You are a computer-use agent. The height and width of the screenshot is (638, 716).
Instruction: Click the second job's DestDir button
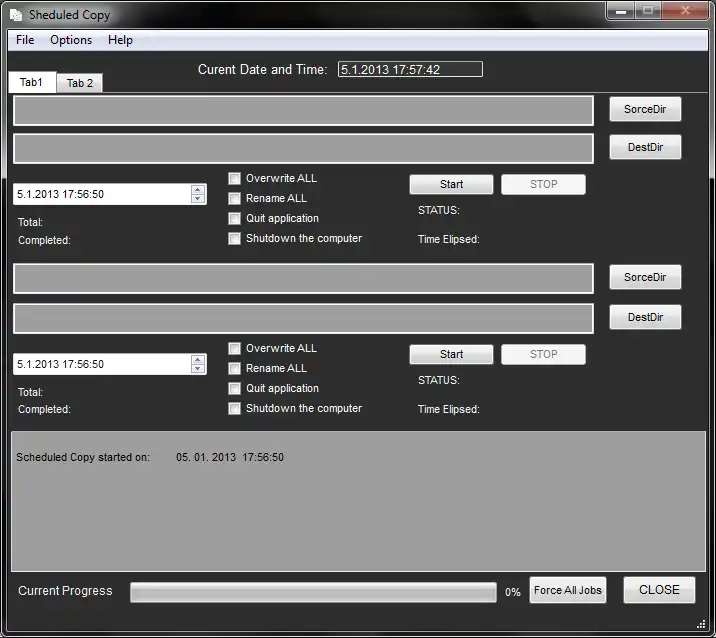tap(645, 317)
